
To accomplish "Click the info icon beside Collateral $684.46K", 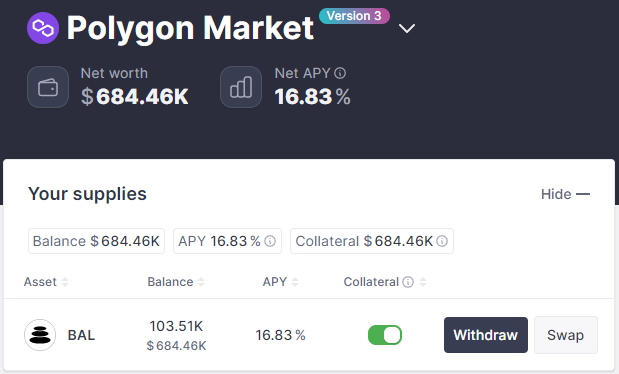I will pyautogui.click(x=442, y=241).
